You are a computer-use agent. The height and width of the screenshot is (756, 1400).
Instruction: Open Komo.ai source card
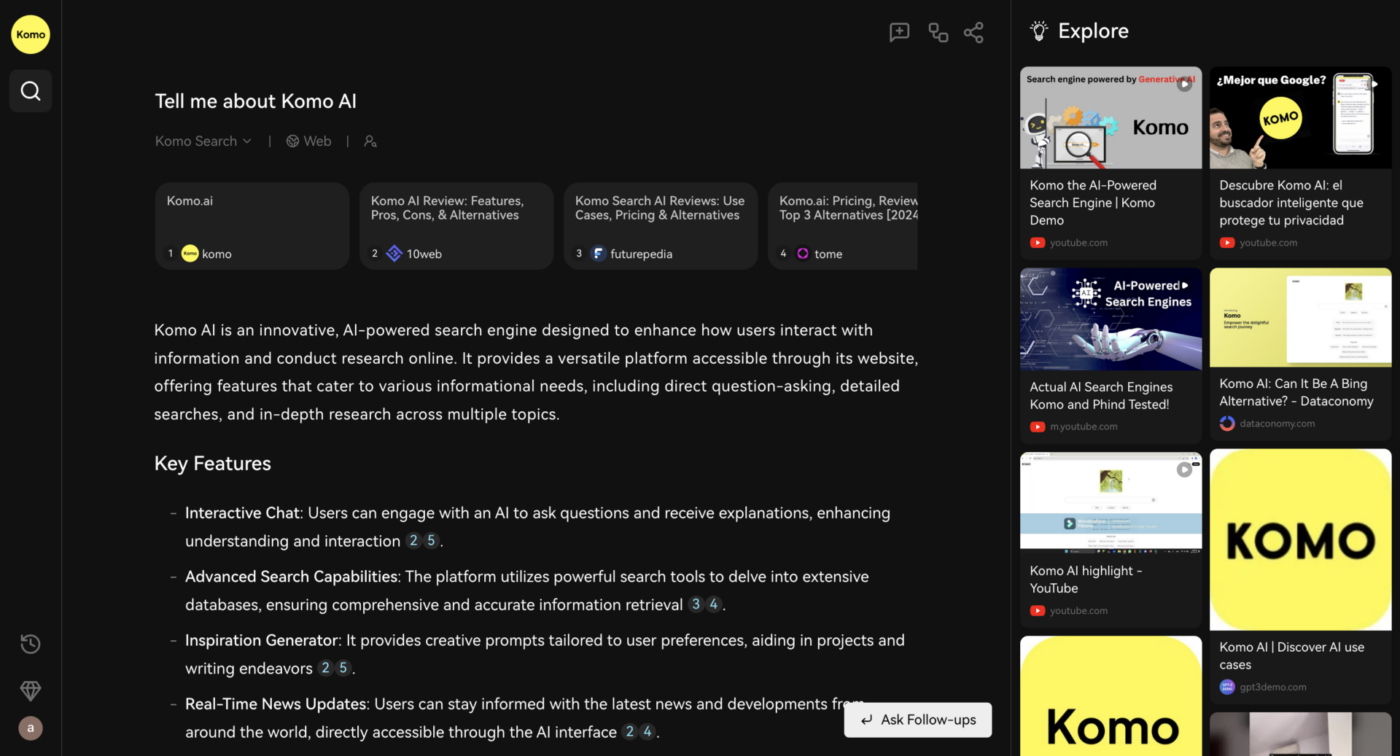(252, 226)
